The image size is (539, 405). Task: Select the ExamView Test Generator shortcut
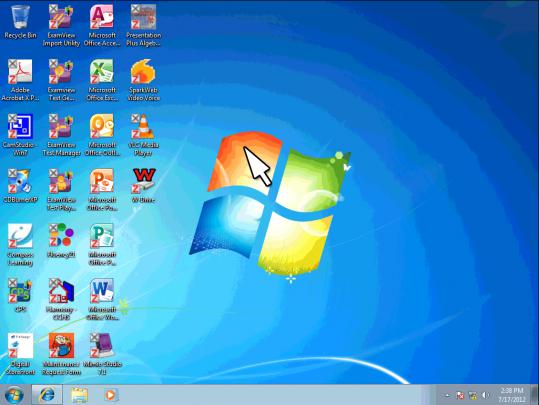[x=61, y=80]
